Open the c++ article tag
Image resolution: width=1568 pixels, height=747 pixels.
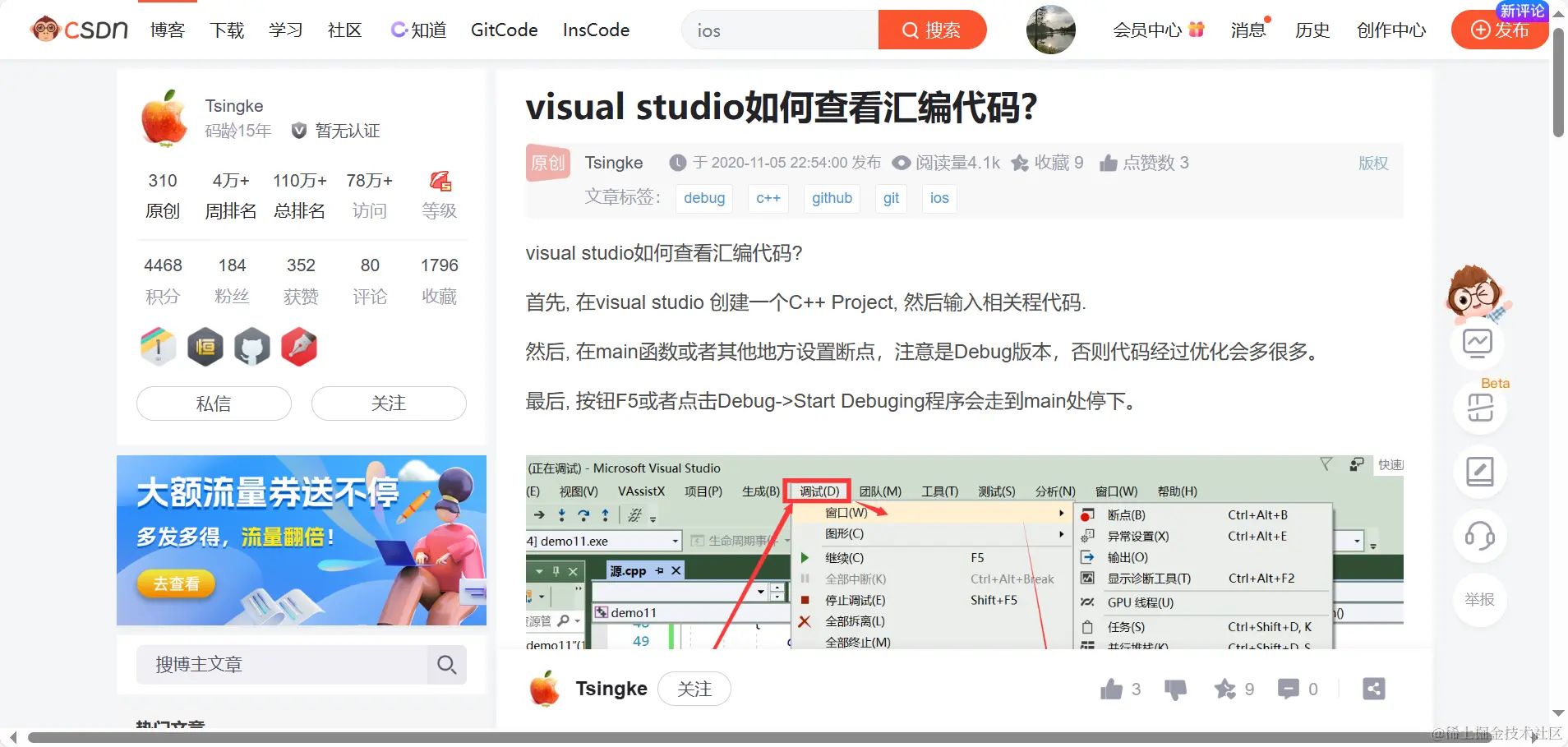[768, 198]
